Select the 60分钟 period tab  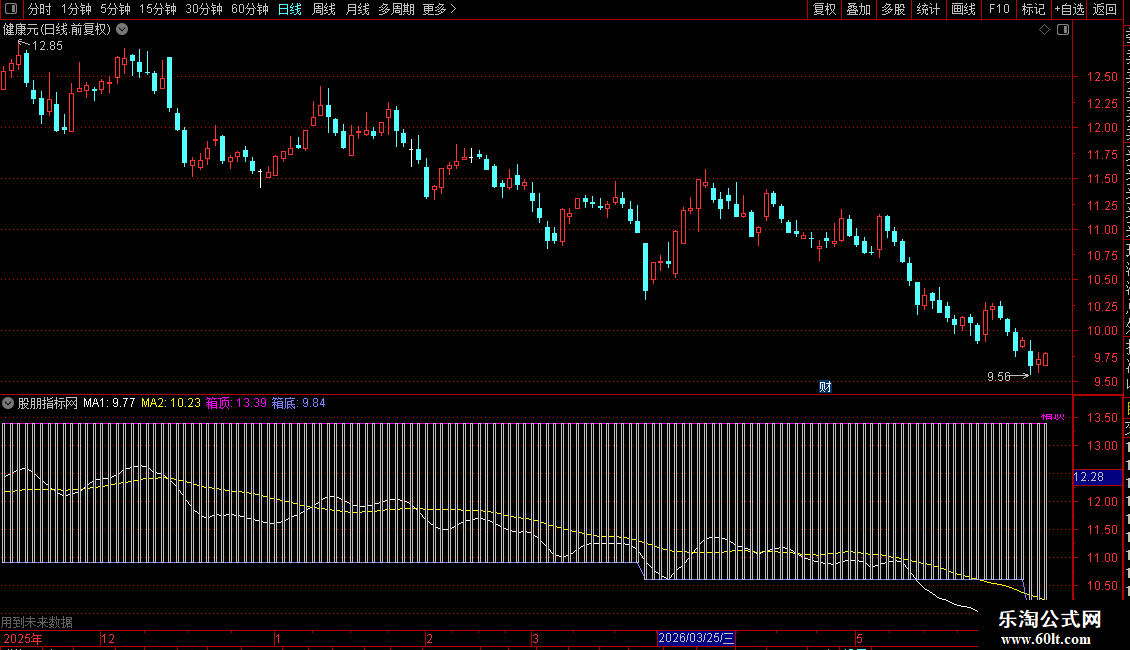249,9
